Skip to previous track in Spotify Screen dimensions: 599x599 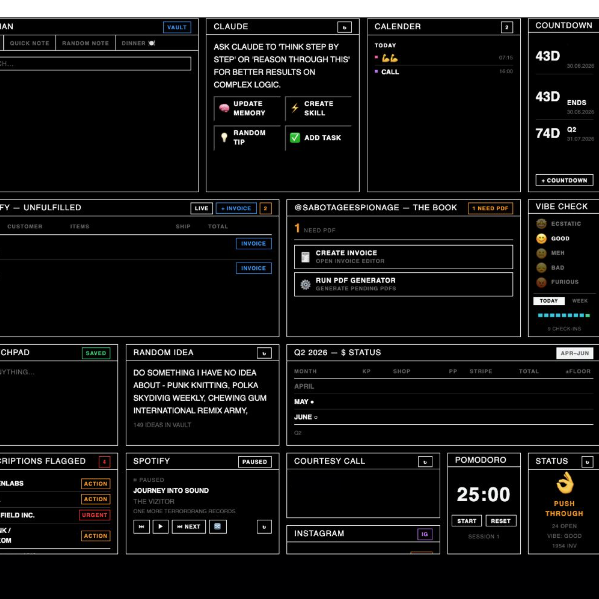pos(141,526)
